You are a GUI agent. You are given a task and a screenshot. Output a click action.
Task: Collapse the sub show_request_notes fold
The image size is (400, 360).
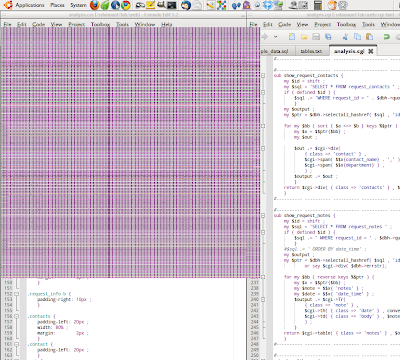click(x=263, y=216)
